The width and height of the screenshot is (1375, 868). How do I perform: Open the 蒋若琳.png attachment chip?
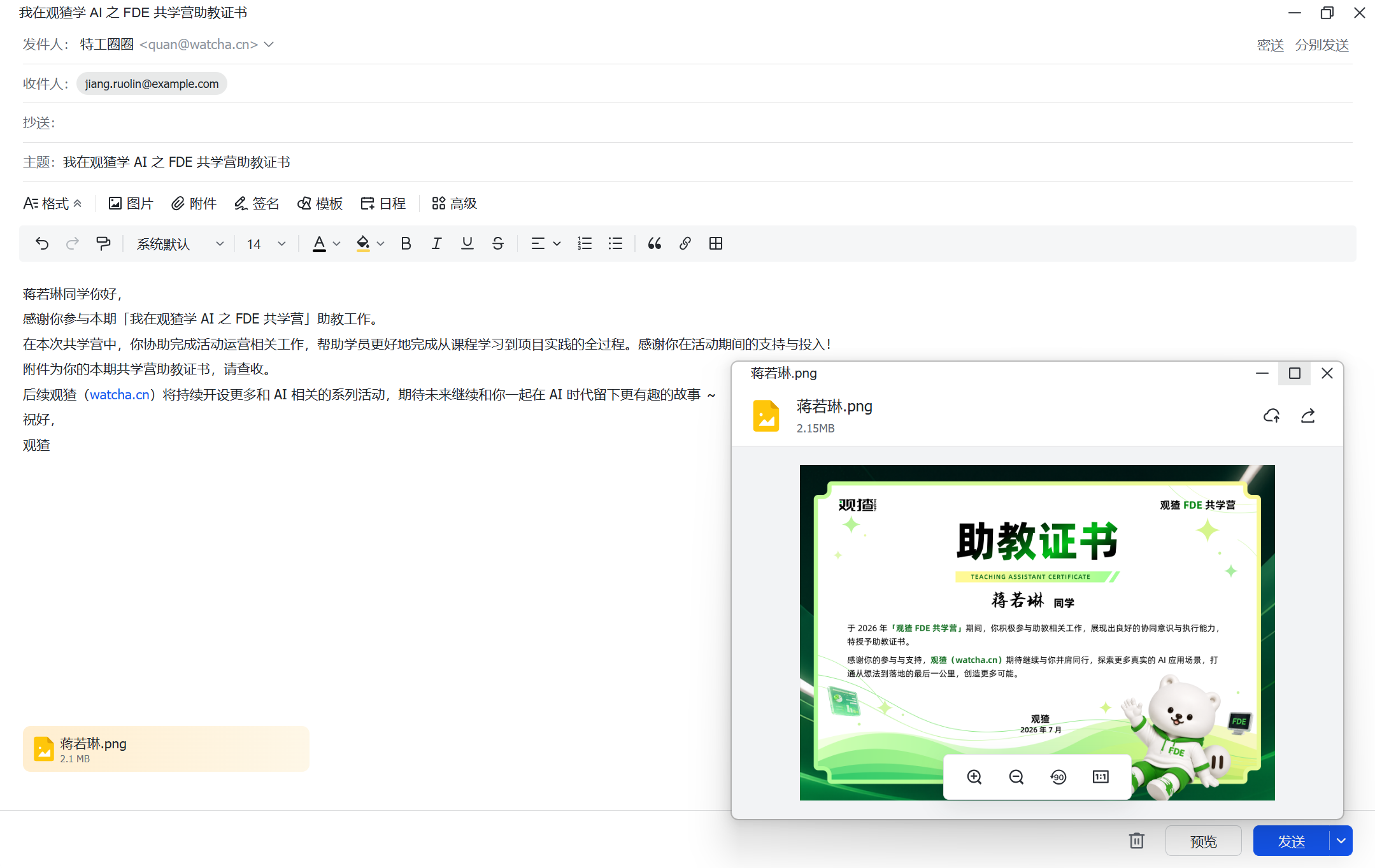pos(166,749)
